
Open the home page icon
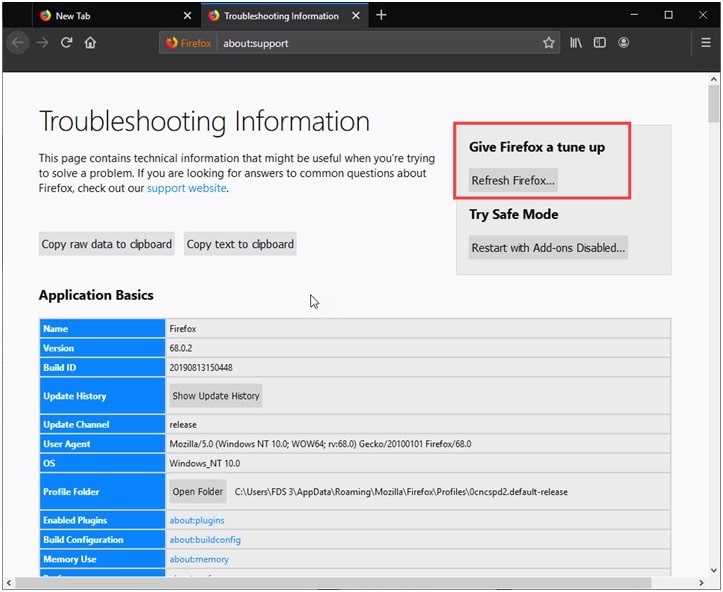click(x=90, y=43)
